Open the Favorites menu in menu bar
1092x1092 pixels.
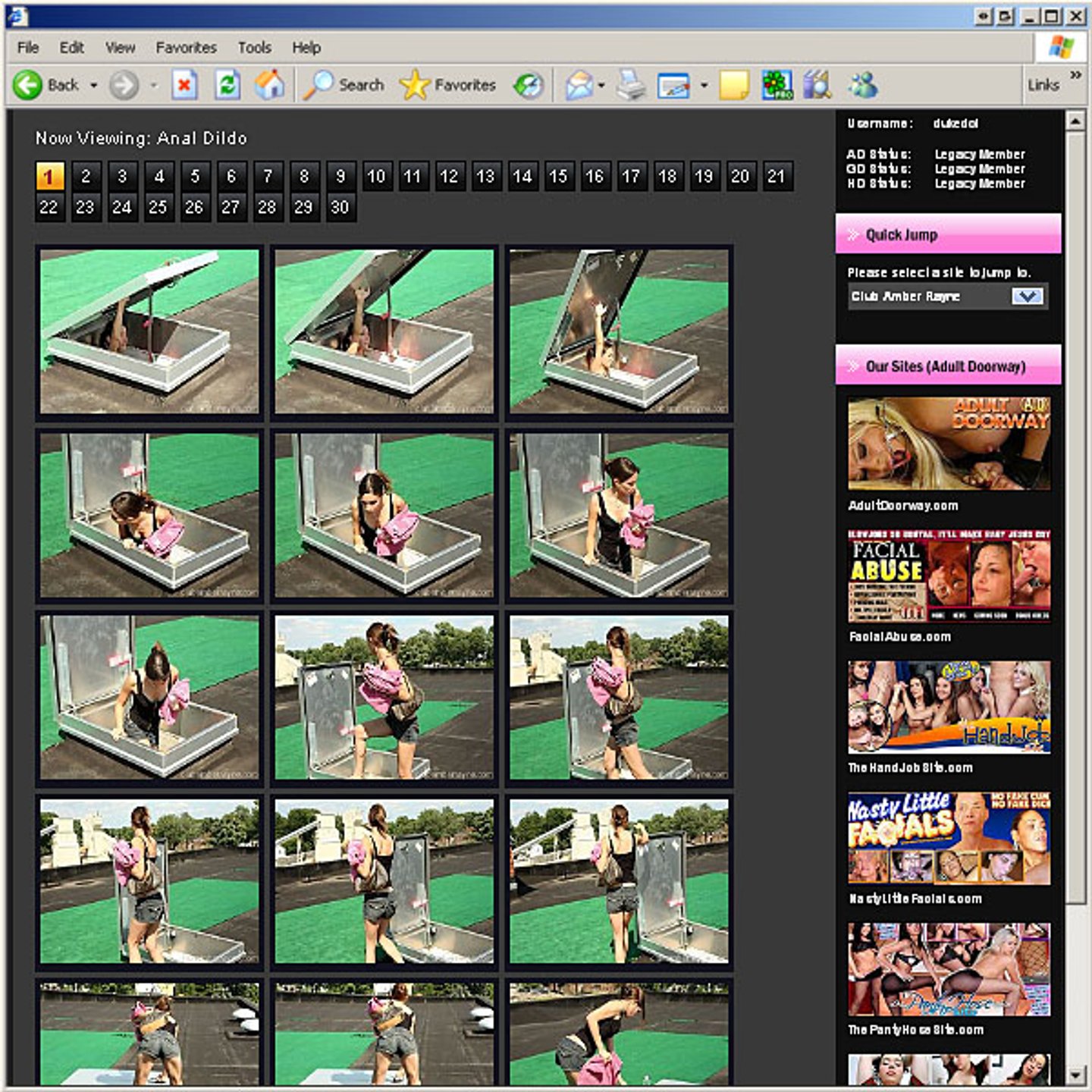tap(186, 48)
